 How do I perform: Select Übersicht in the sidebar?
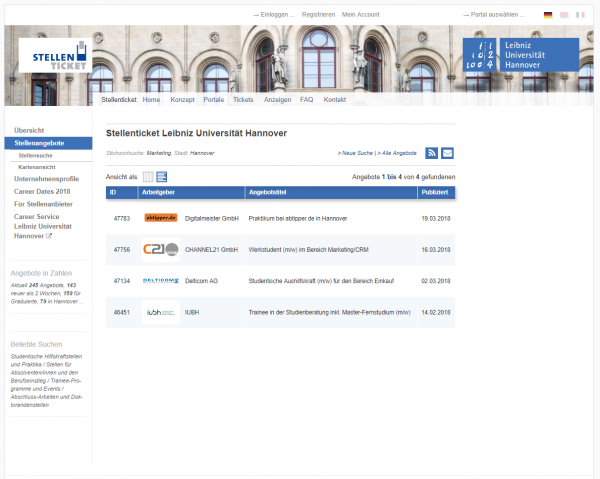pyautogui.click(x=29, y=130)
